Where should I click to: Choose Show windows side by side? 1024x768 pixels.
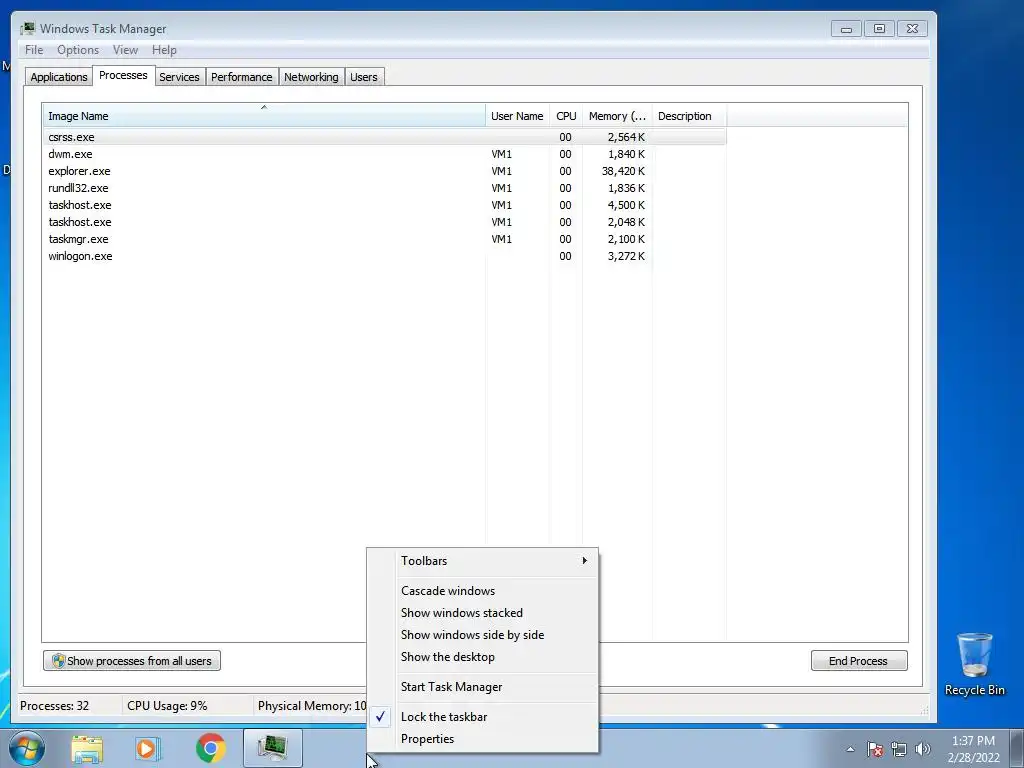pyautogui.click(x=482, y=635)
